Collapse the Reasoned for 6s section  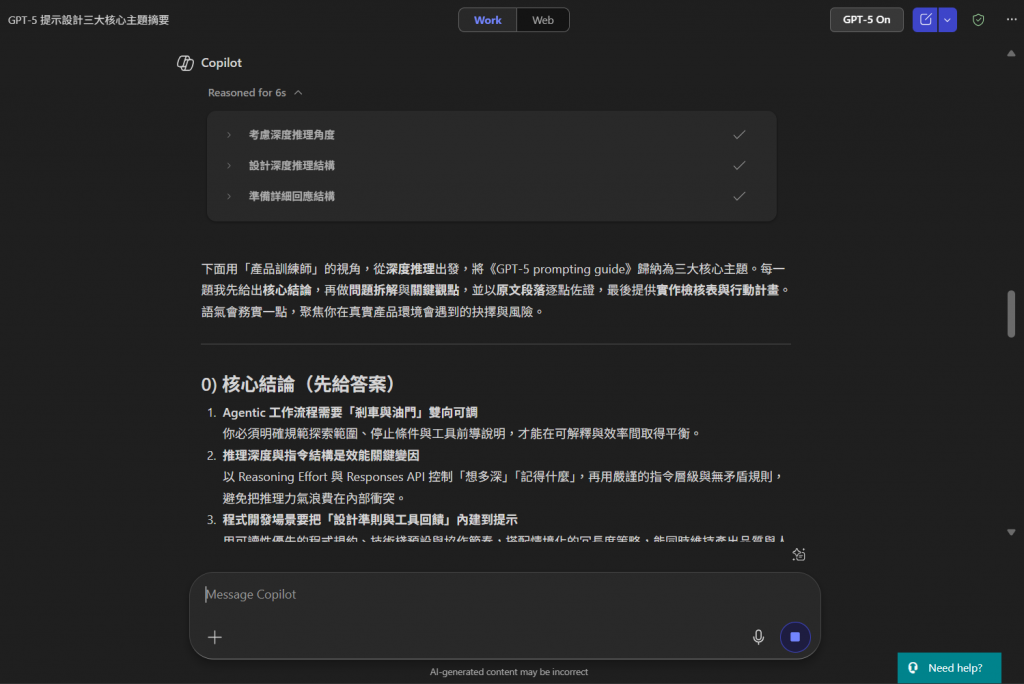click(x=255, y=93)
